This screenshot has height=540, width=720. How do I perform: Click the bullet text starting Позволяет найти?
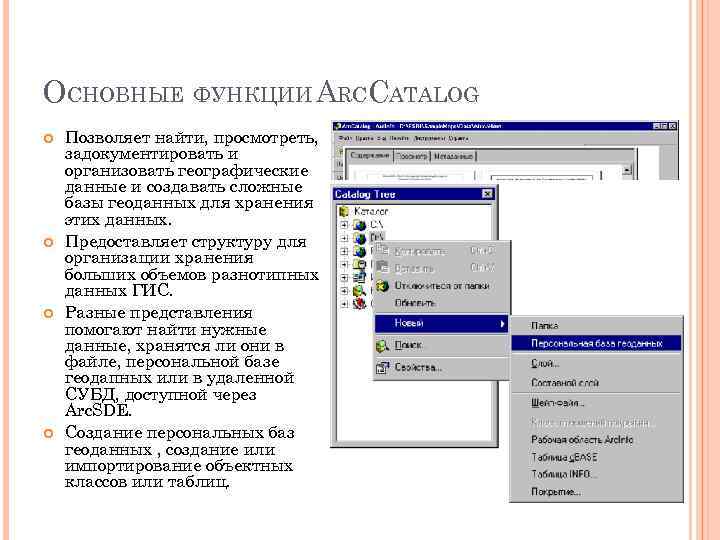pos(191,178)
